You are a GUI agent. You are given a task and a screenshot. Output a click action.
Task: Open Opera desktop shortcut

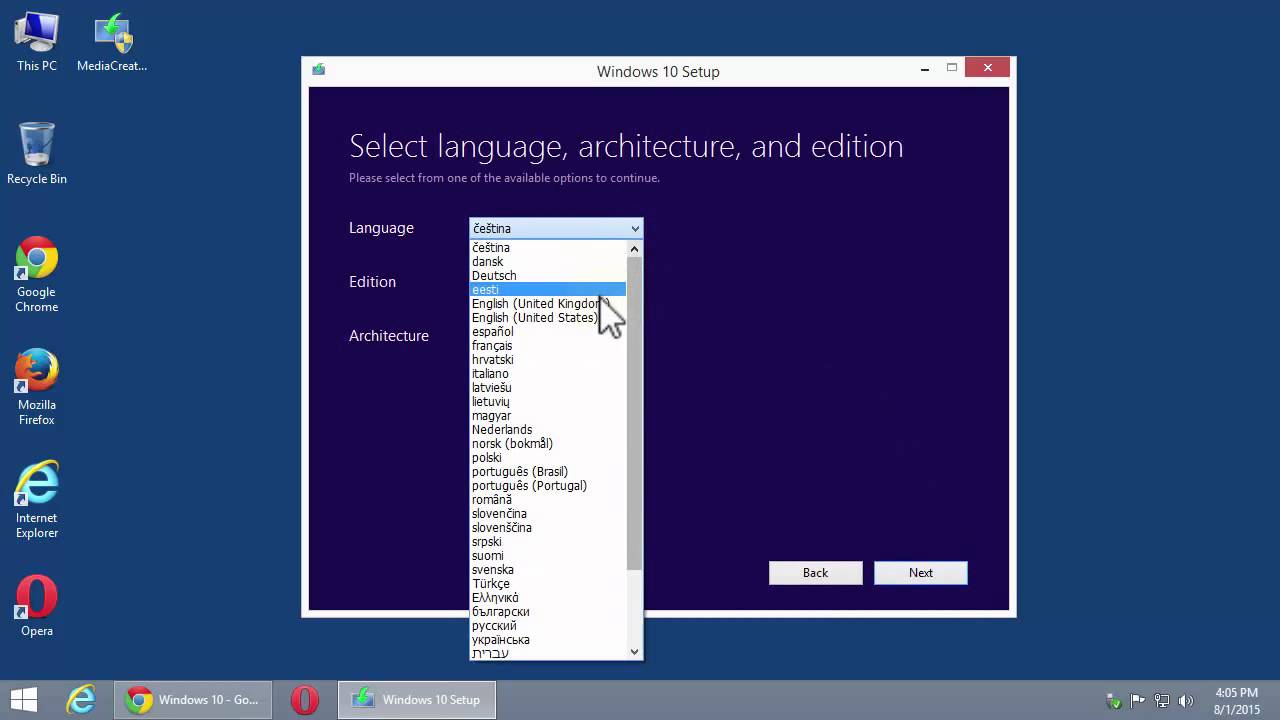(37, 606)
